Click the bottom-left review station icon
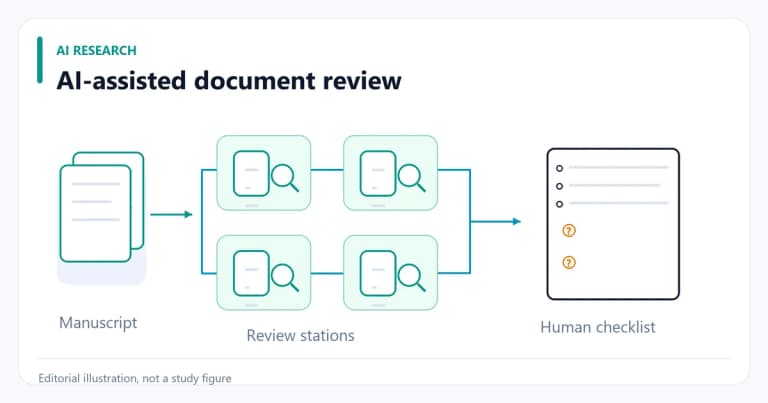This screenshot has width=768, height=403. click(264, 273)
